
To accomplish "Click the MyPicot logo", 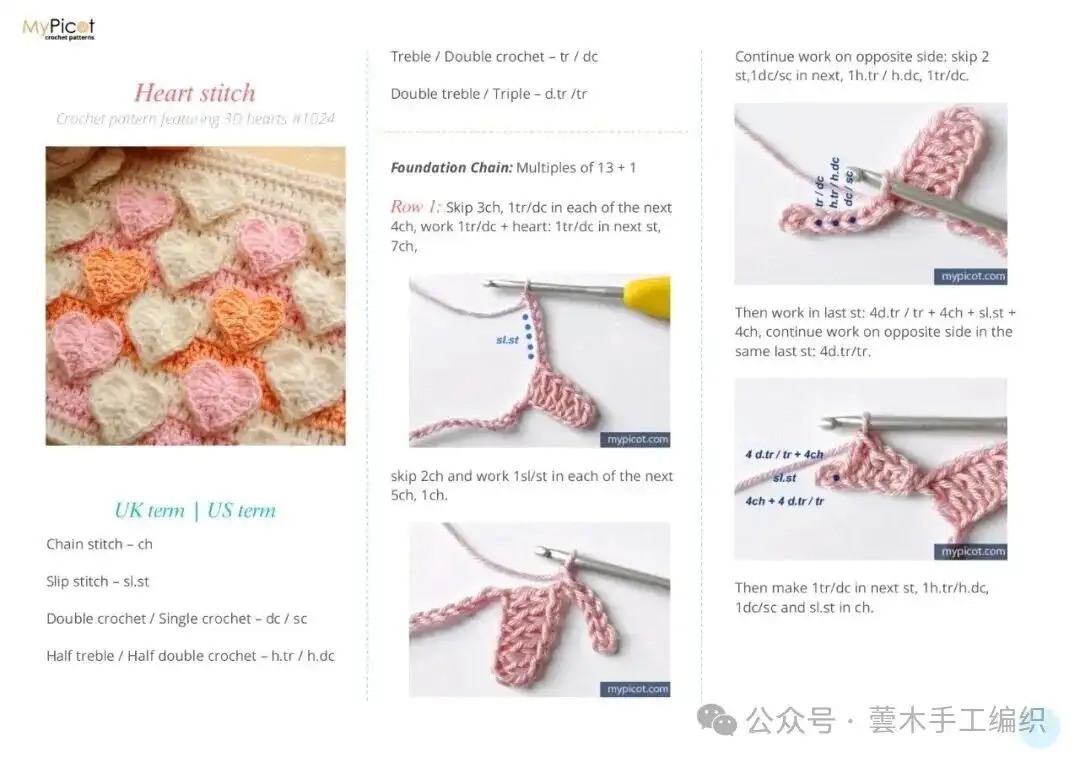I will 58,29.
